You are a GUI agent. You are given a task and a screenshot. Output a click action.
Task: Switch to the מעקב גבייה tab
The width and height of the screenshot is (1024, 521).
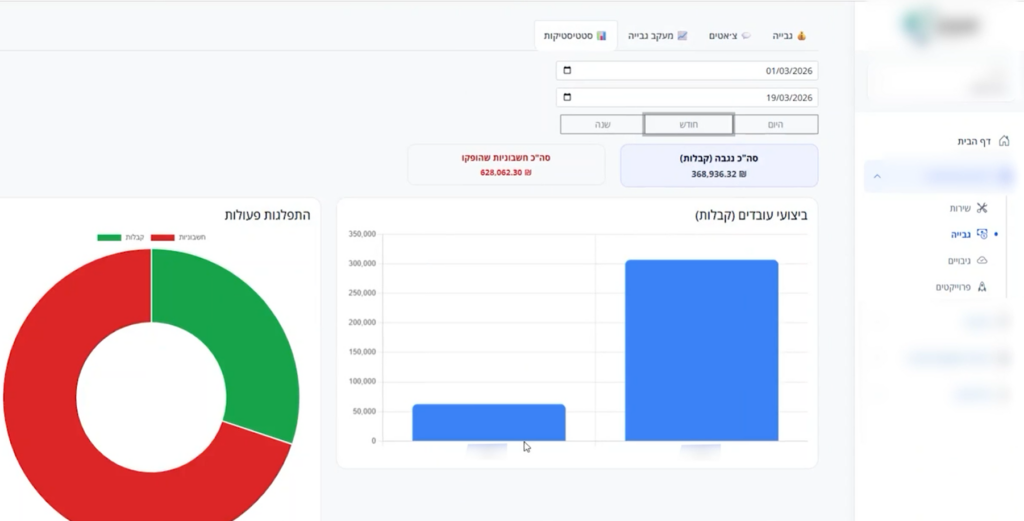tap(657, 36)
